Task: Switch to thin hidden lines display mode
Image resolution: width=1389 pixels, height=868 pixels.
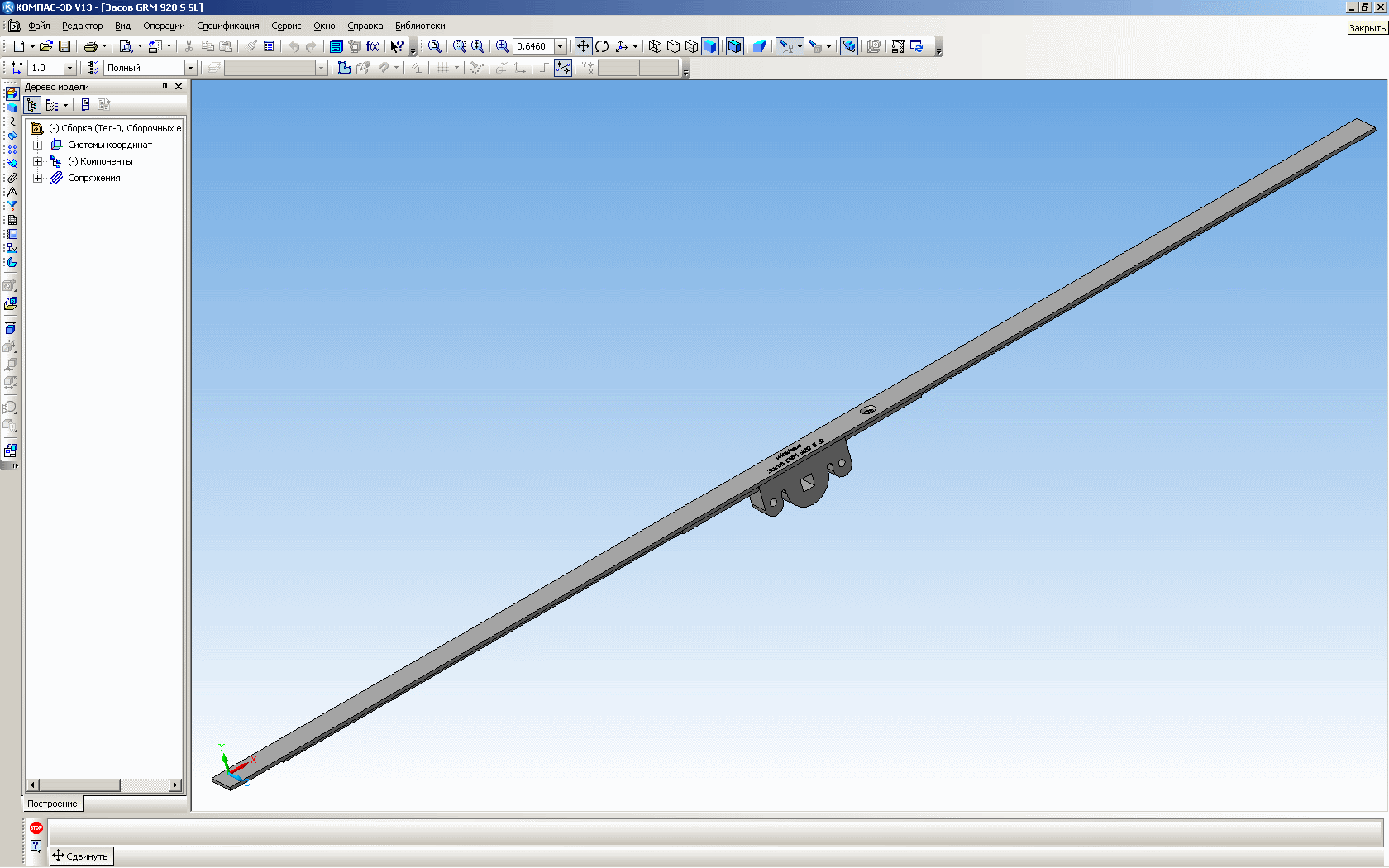Action: point(691,46)
